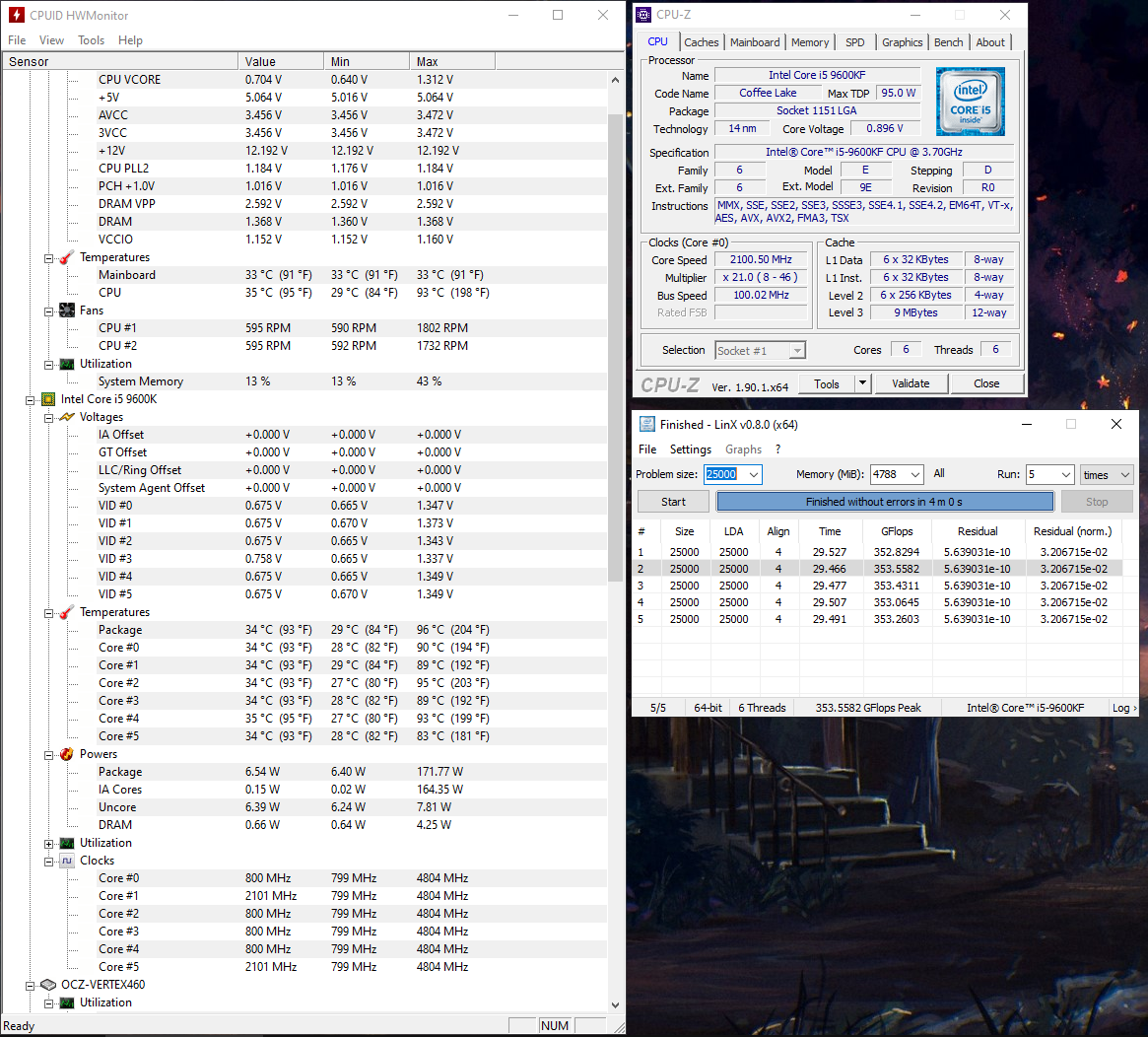
Task: Click the thermometer icon beside mainboard Temperatures
Action: tap(67, 257)
